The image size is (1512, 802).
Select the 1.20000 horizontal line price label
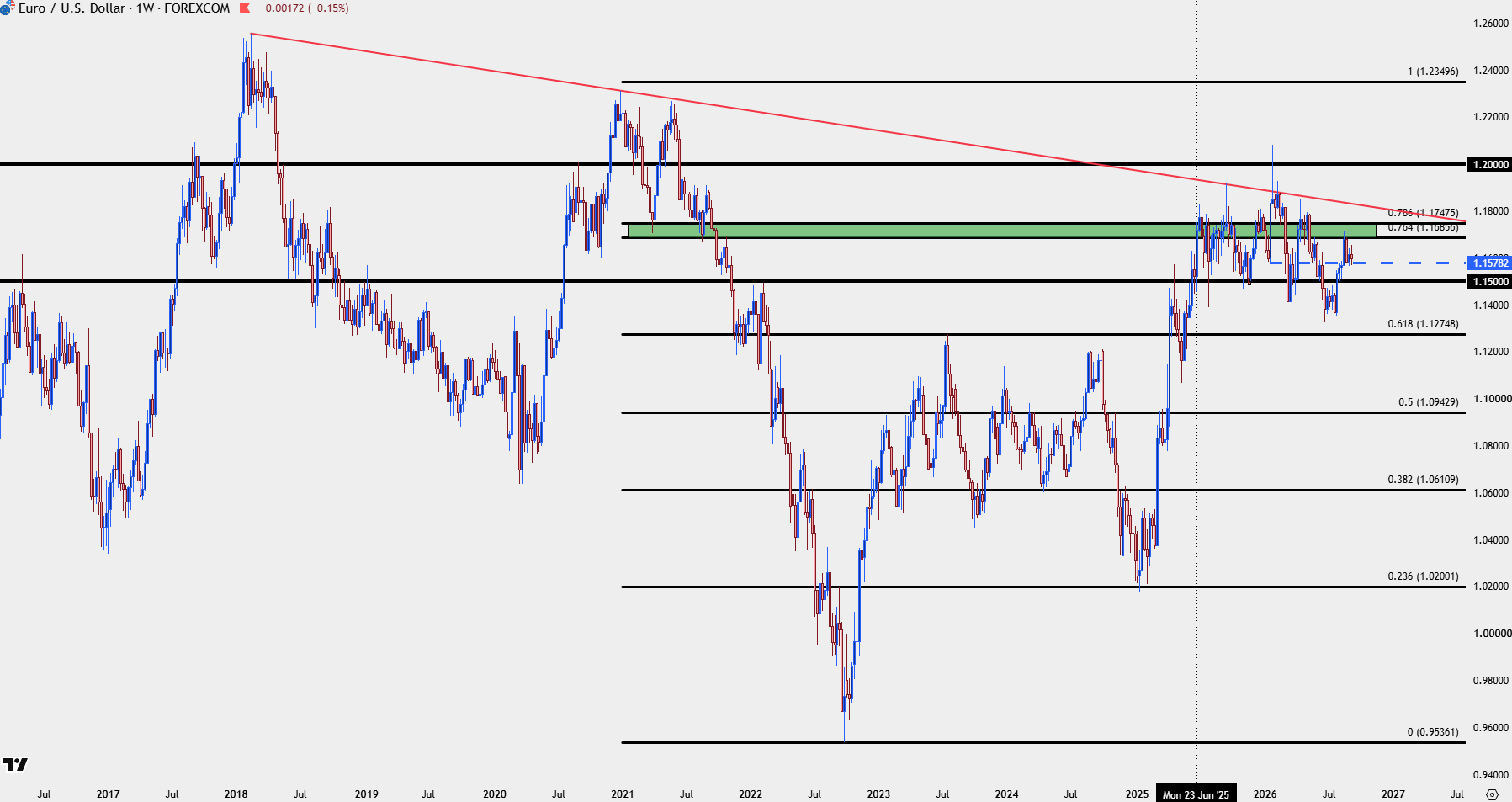point(1488,164)
